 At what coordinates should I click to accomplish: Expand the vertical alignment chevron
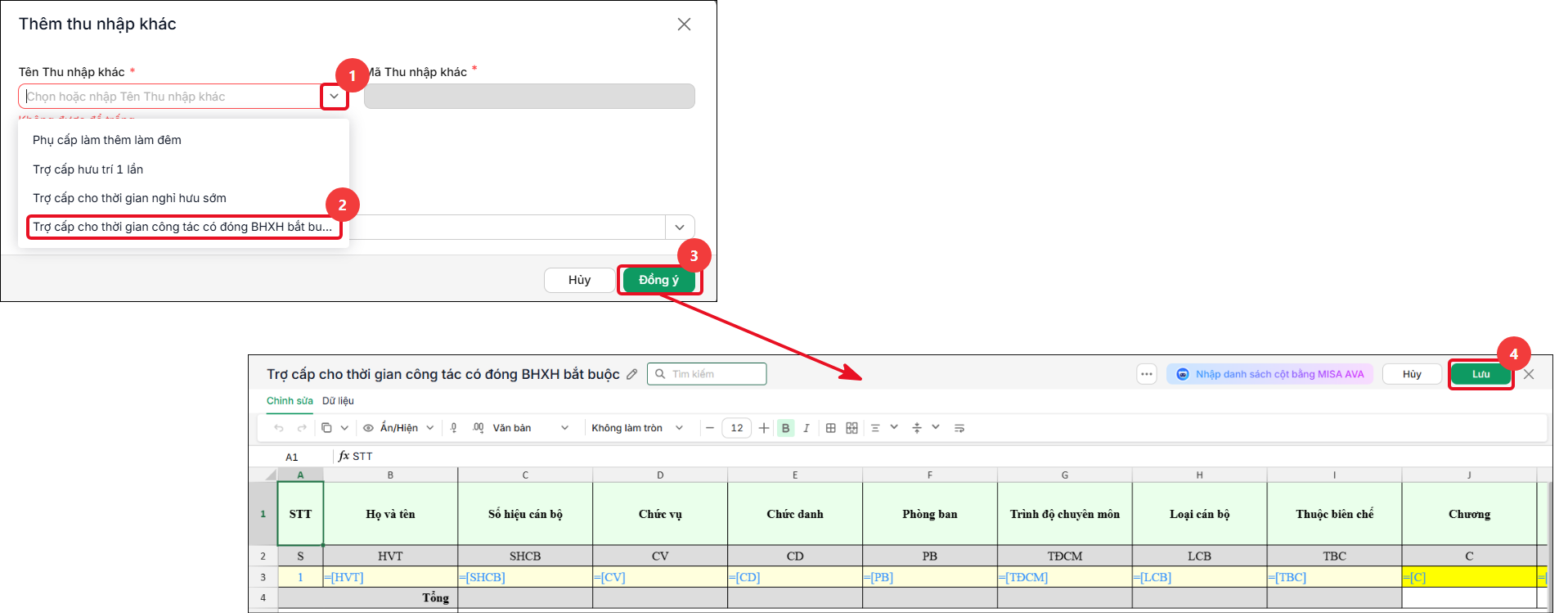(x=936, y=427)
